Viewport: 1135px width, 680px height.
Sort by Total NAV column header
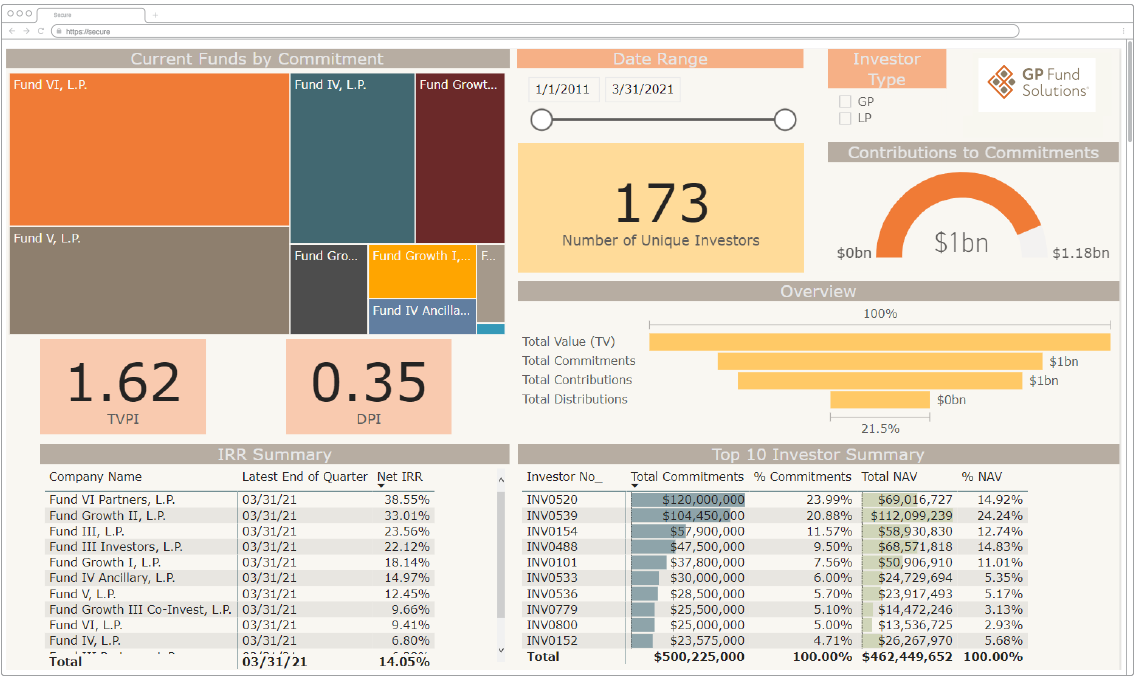(889, 477)
